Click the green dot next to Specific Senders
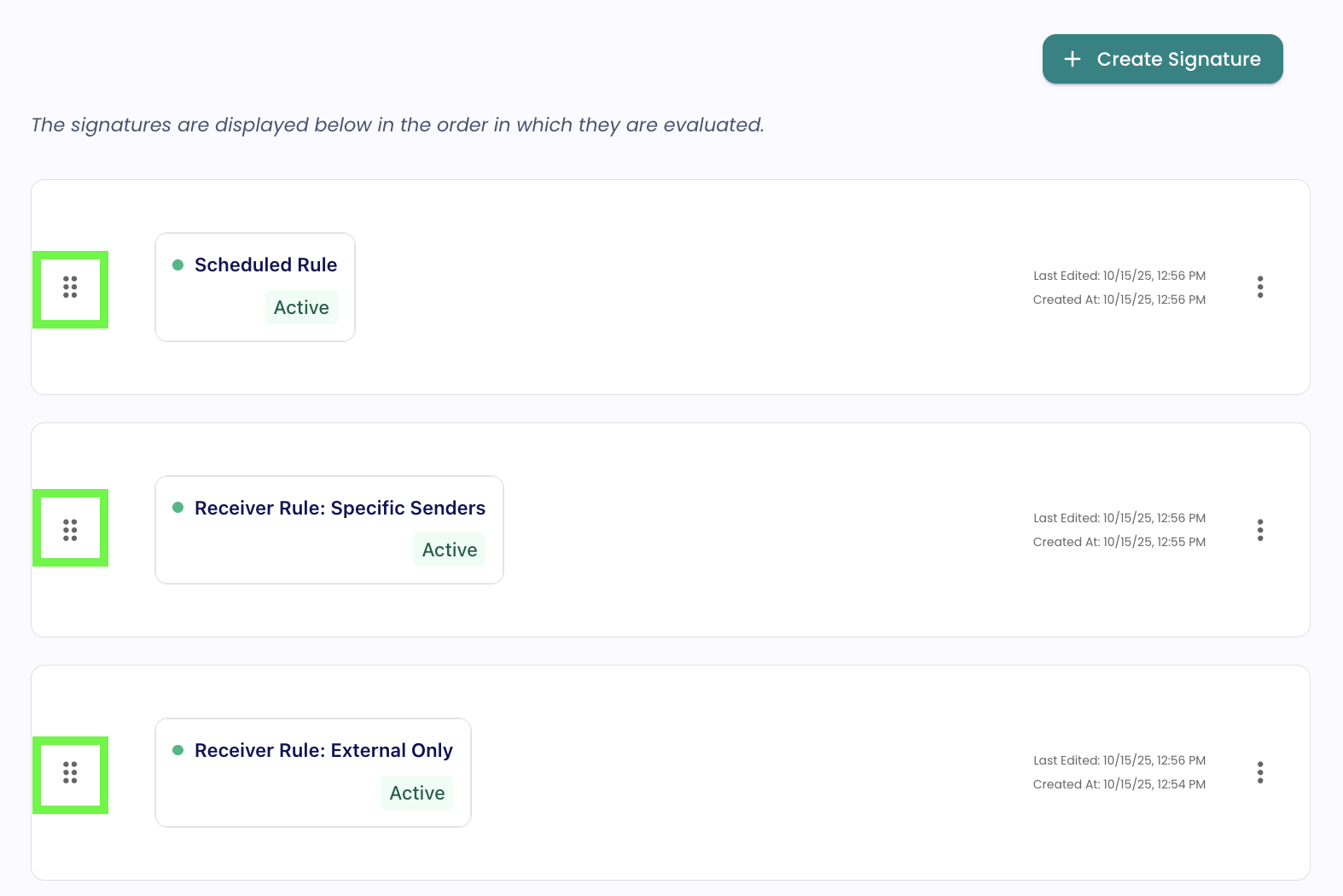1343x896 pixels. click(x=178, y=508)
